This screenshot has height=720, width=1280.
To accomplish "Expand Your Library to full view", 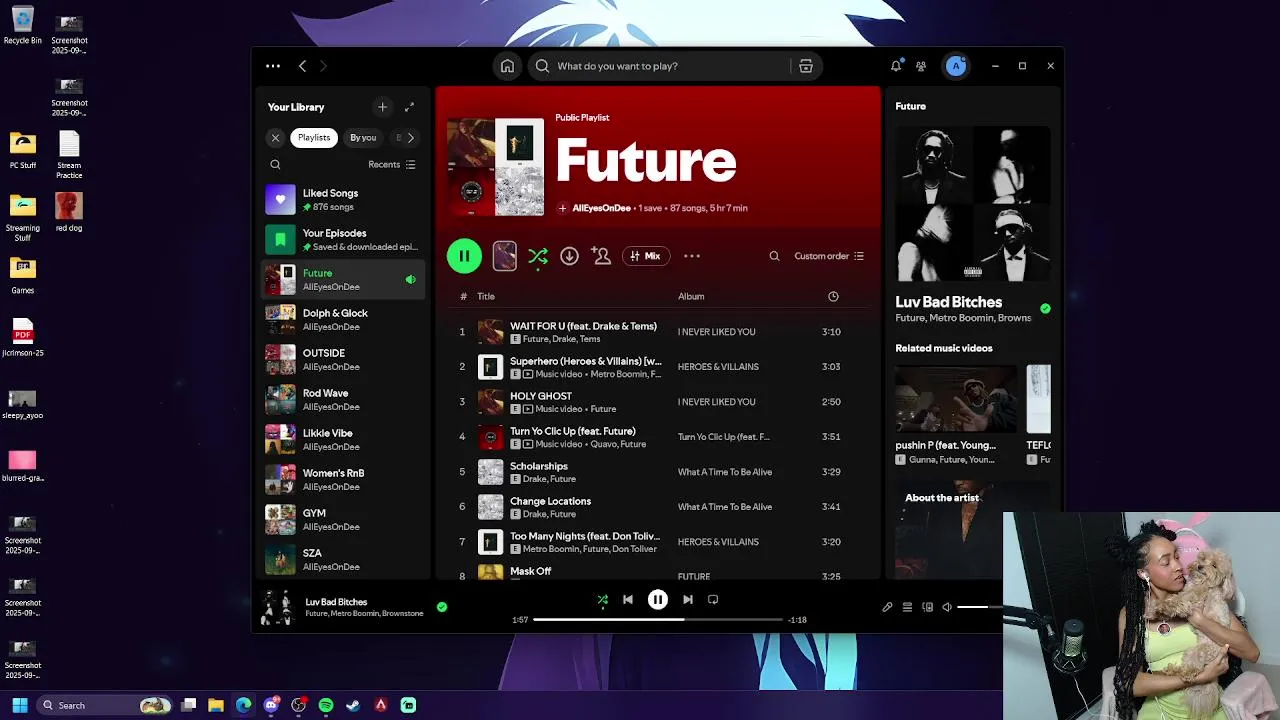I will click(409, 107).
